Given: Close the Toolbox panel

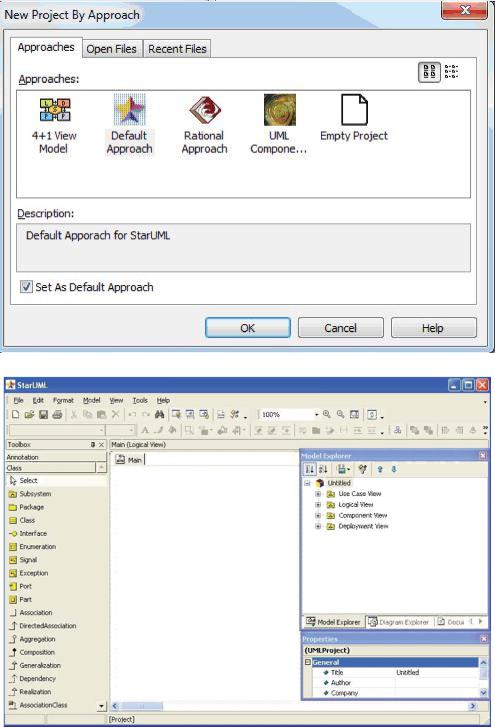Looking at the screenshot, I should point(101,444).
